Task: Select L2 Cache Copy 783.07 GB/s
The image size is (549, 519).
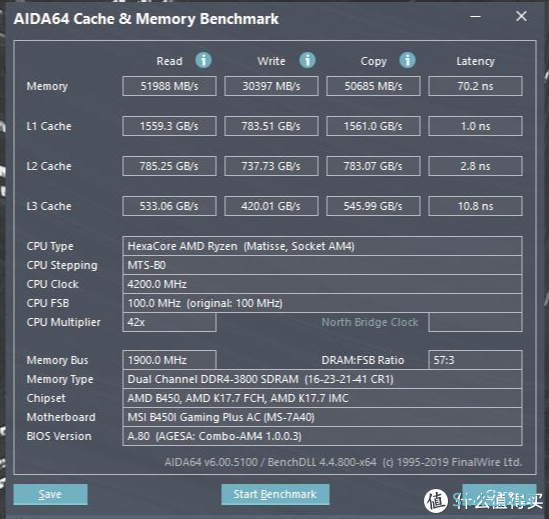Action: (x=373, y=166)
